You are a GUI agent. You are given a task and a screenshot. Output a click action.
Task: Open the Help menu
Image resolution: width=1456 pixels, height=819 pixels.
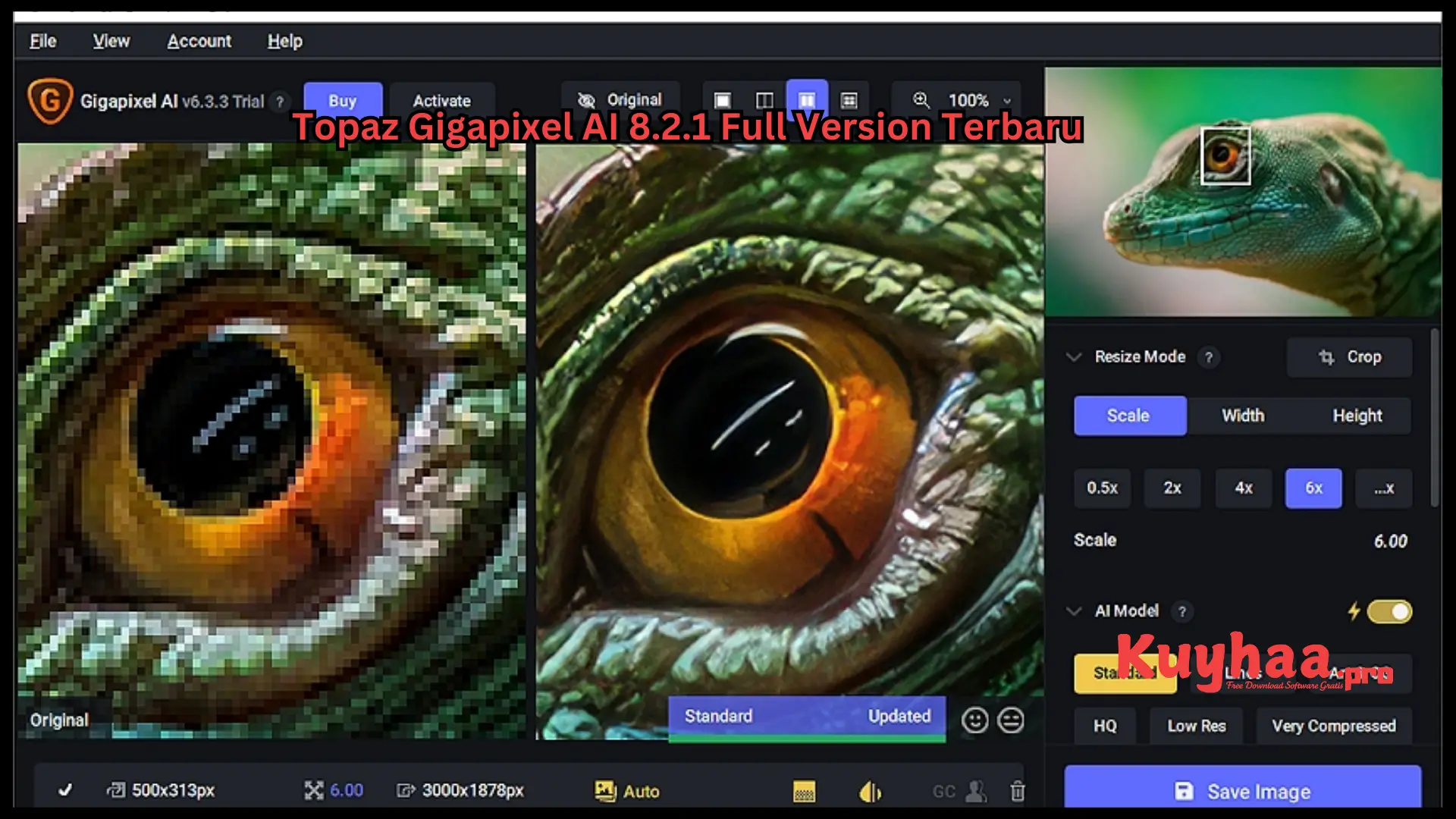tap(285, 41)
